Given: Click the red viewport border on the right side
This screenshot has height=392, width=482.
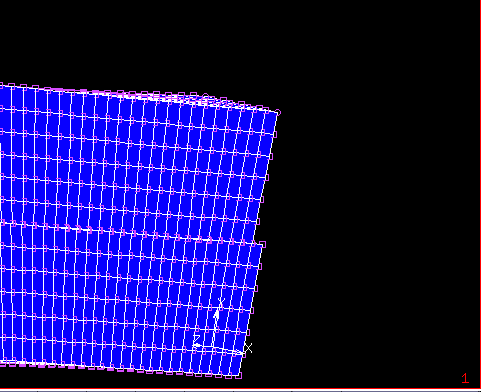Looking at the screenshot, I should (x=480, y=193).
